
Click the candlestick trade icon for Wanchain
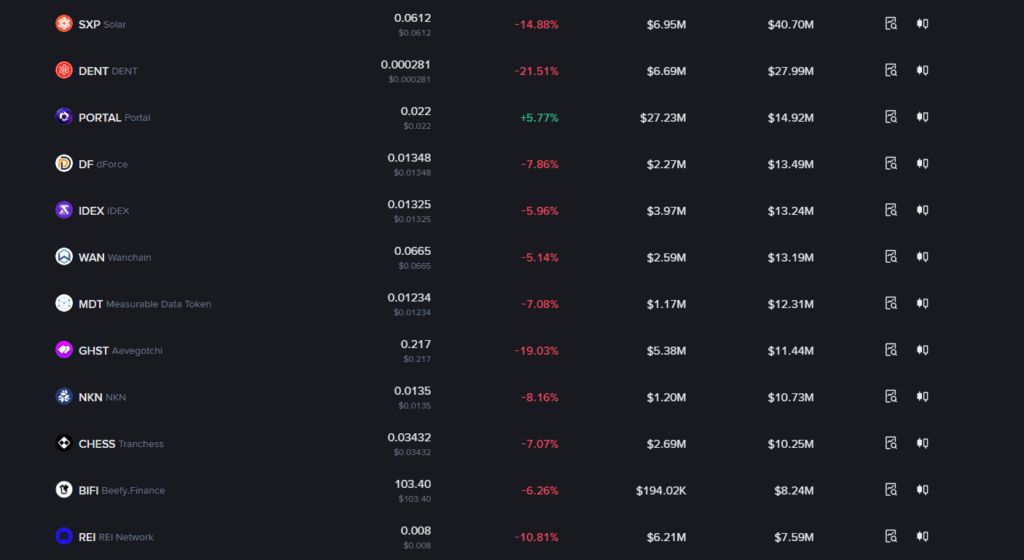pos(923,257)
